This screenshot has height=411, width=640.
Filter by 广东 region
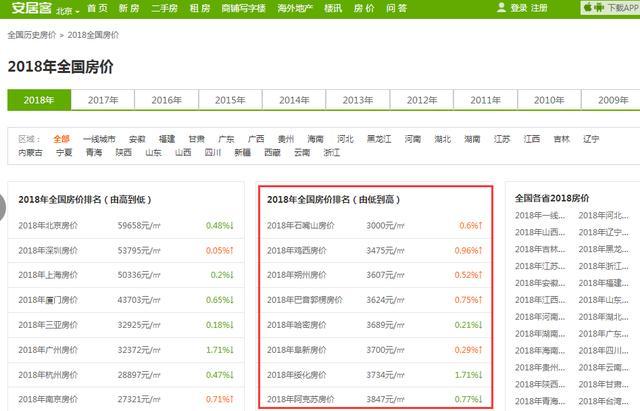[226, 139]
